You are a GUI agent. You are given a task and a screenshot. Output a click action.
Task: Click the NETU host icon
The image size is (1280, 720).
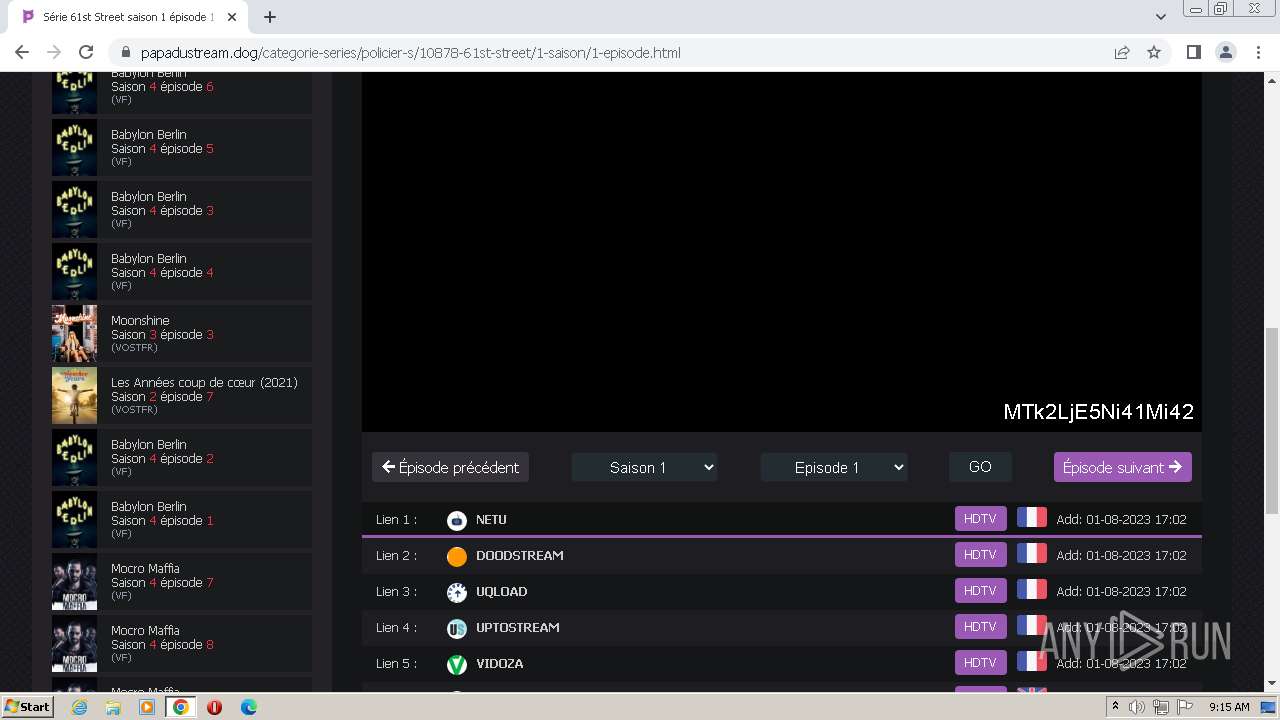[456, 520]
